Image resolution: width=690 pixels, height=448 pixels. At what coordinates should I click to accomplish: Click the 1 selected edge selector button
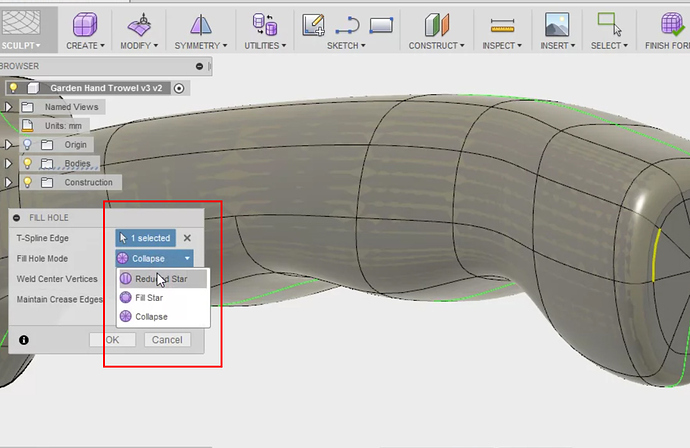[145, 238]
